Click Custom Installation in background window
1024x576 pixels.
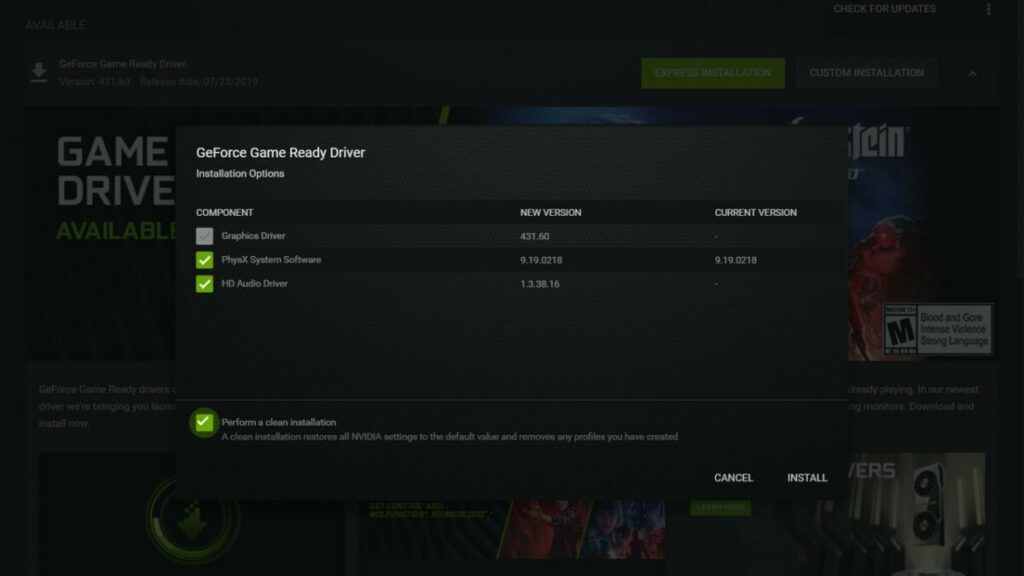[866, 73]
